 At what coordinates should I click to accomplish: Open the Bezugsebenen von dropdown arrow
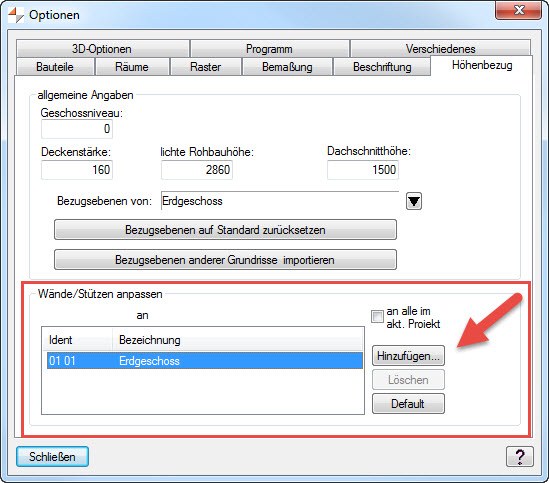click(414, 201)
